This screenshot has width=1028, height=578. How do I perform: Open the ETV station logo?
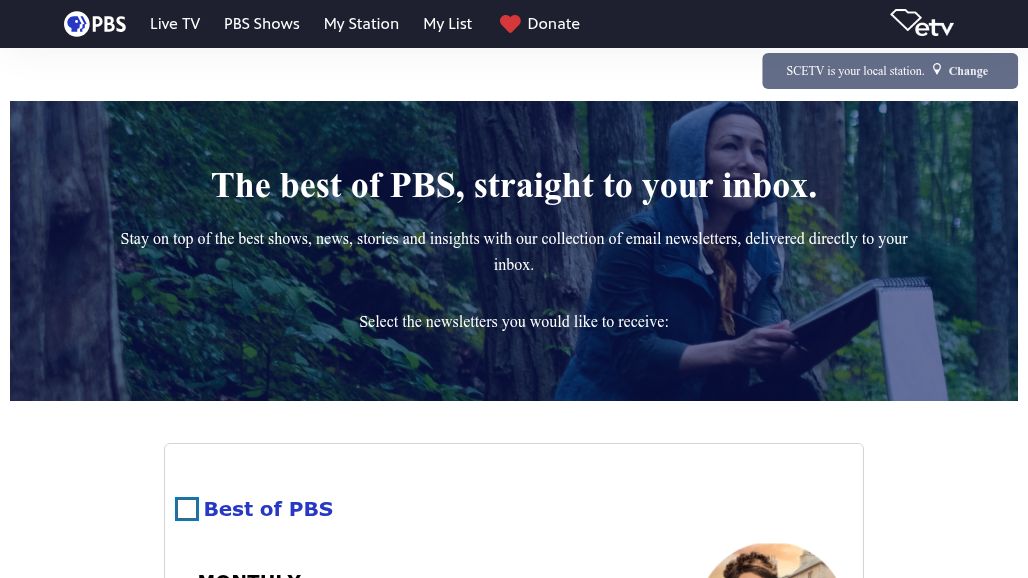coord(921,23)
